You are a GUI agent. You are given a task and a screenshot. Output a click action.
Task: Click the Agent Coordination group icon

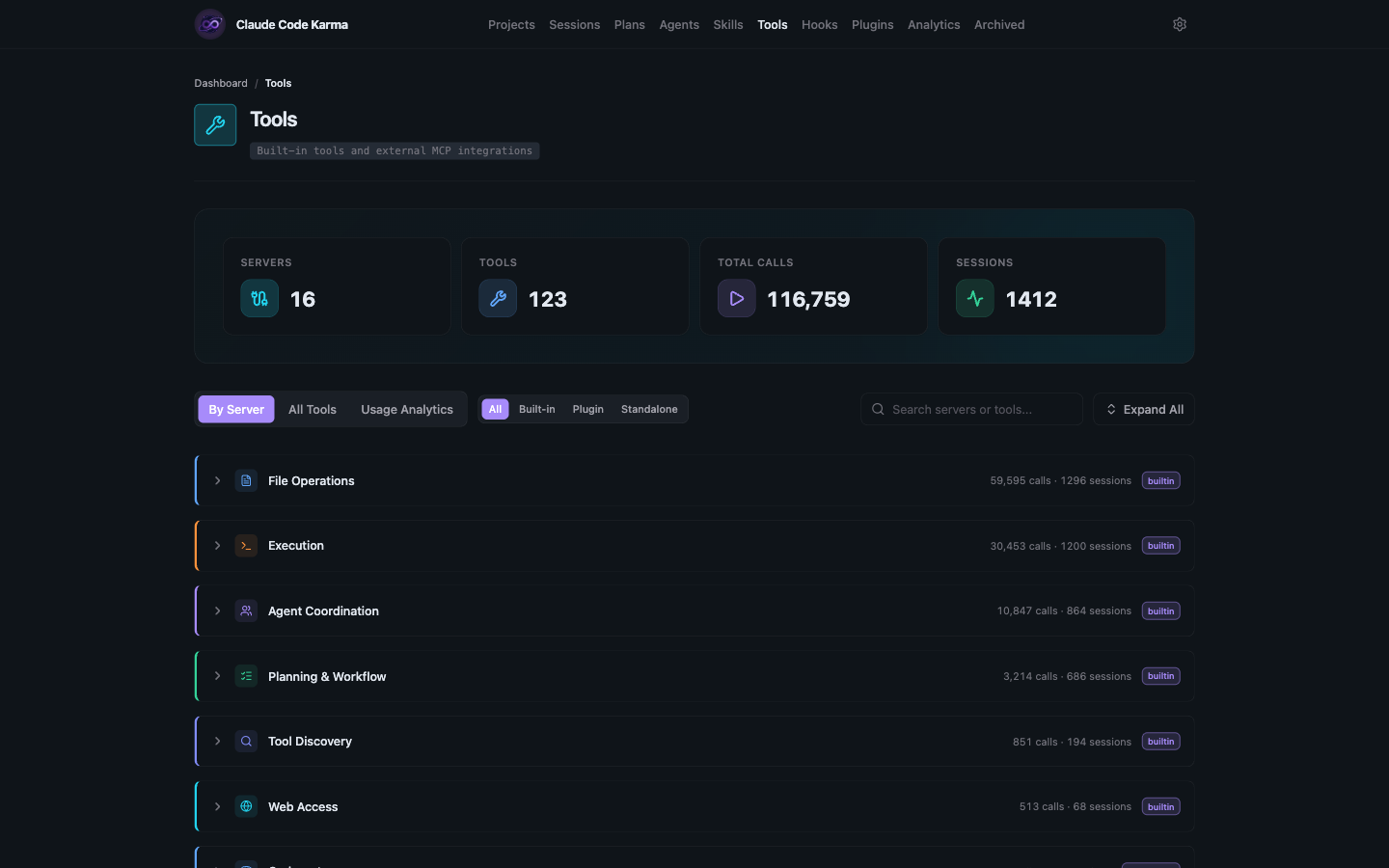(x=246, y=610)
